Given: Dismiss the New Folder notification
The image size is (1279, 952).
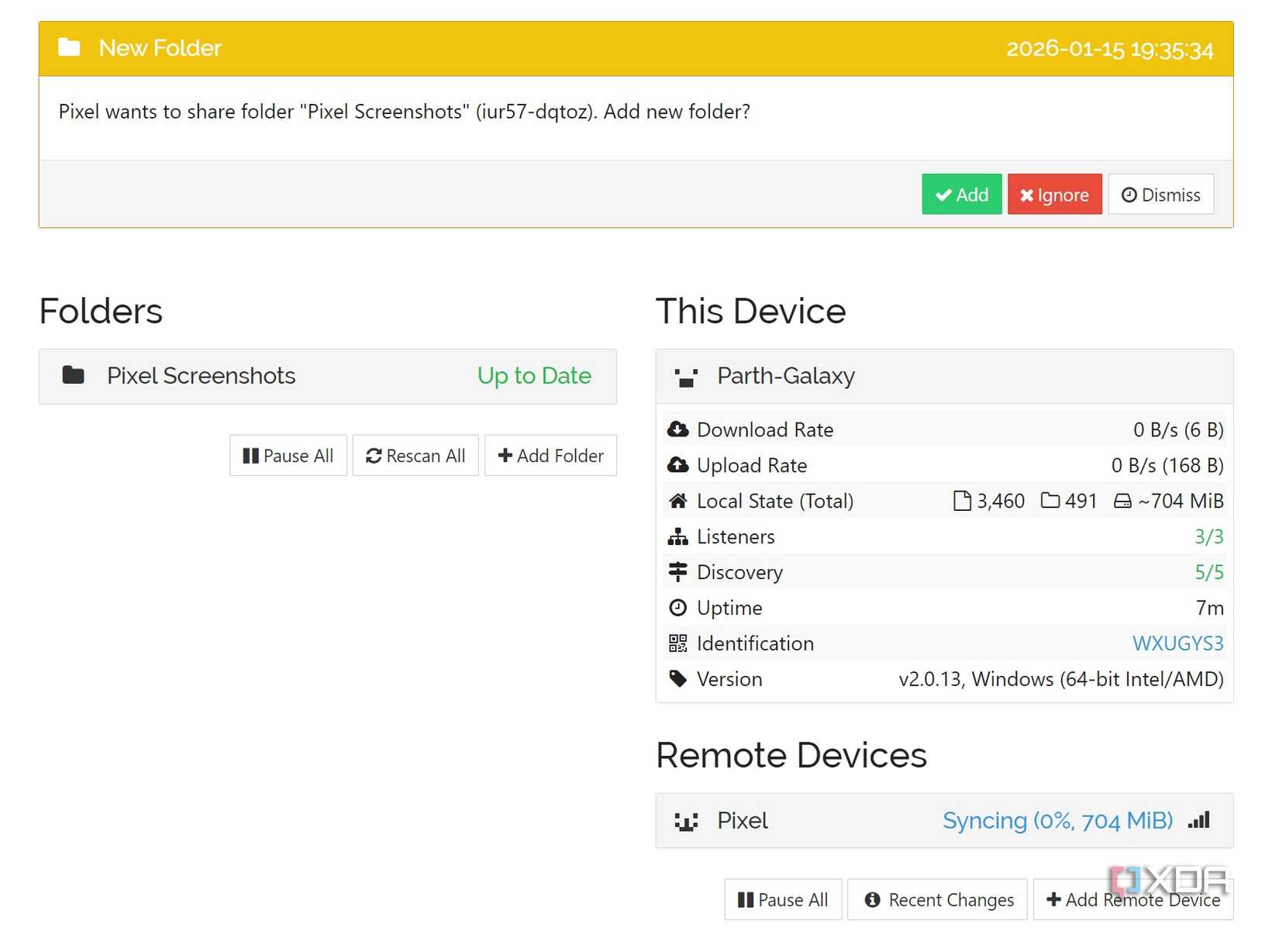Looking at the screenshot, I should tap(1160, 195).
